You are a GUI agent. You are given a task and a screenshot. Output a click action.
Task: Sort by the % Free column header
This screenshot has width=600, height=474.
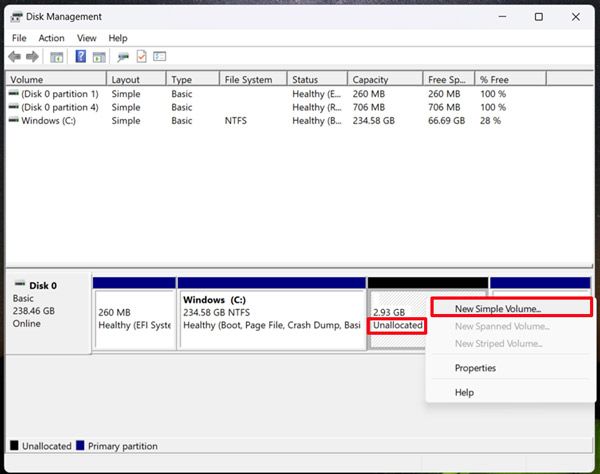pyautogui.click(x=510, y=80)
